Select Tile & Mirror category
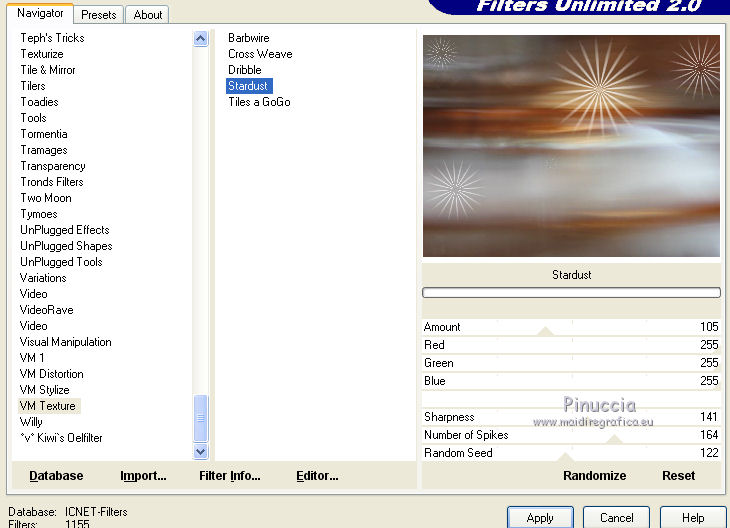The width and height of the screenshot is (730, 528). 47,70
